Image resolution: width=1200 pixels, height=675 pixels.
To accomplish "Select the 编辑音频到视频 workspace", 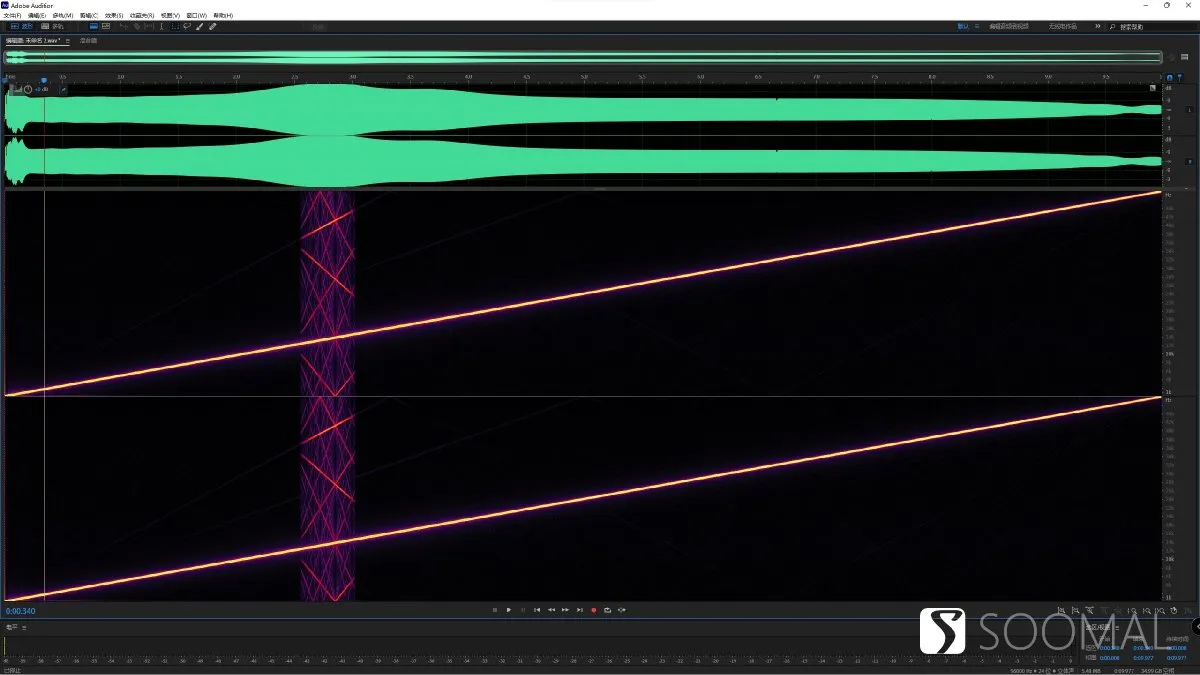I will coord(1007,26).
